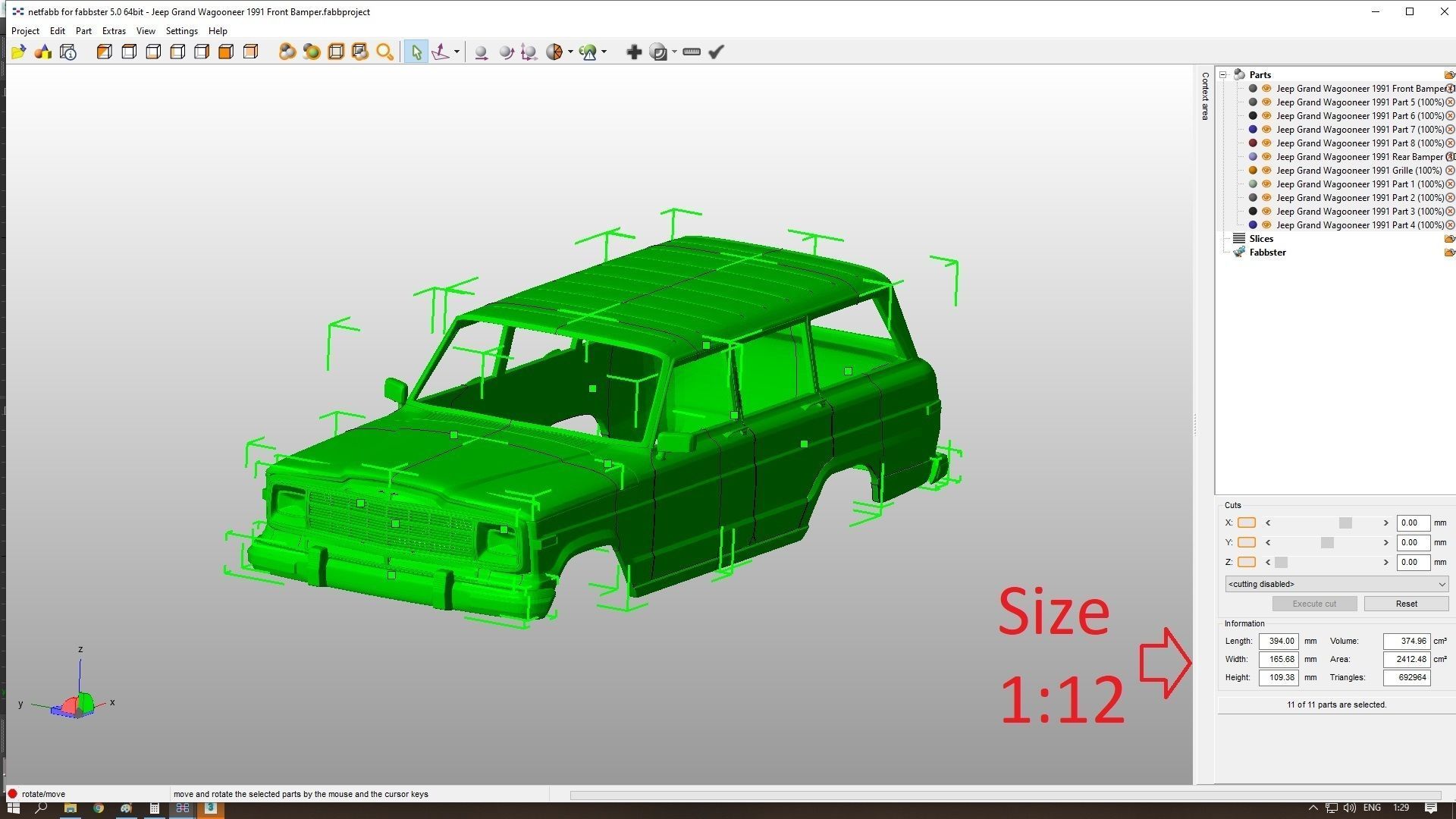Open Windows Start button on taskbar

[x=13, y=808]
